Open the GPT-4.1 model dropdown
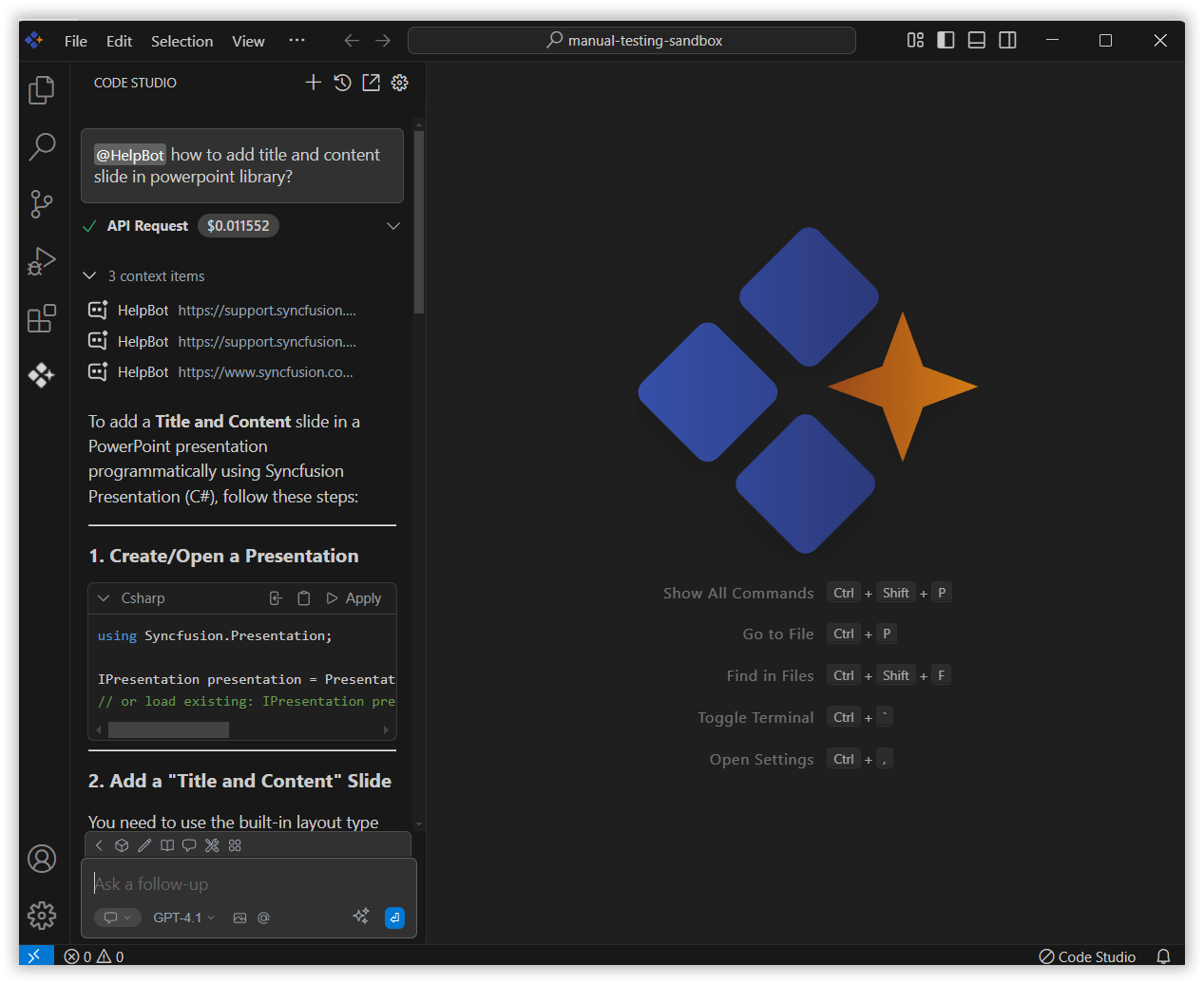The image size is (1204, 984). pos(183,918)
